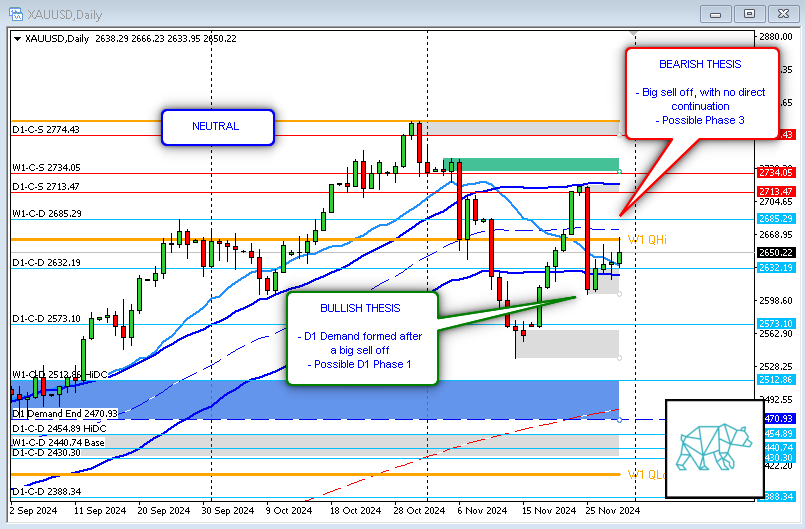Maximize the XAUUSD chart window

pyautogui.click(x=748, y=13)
